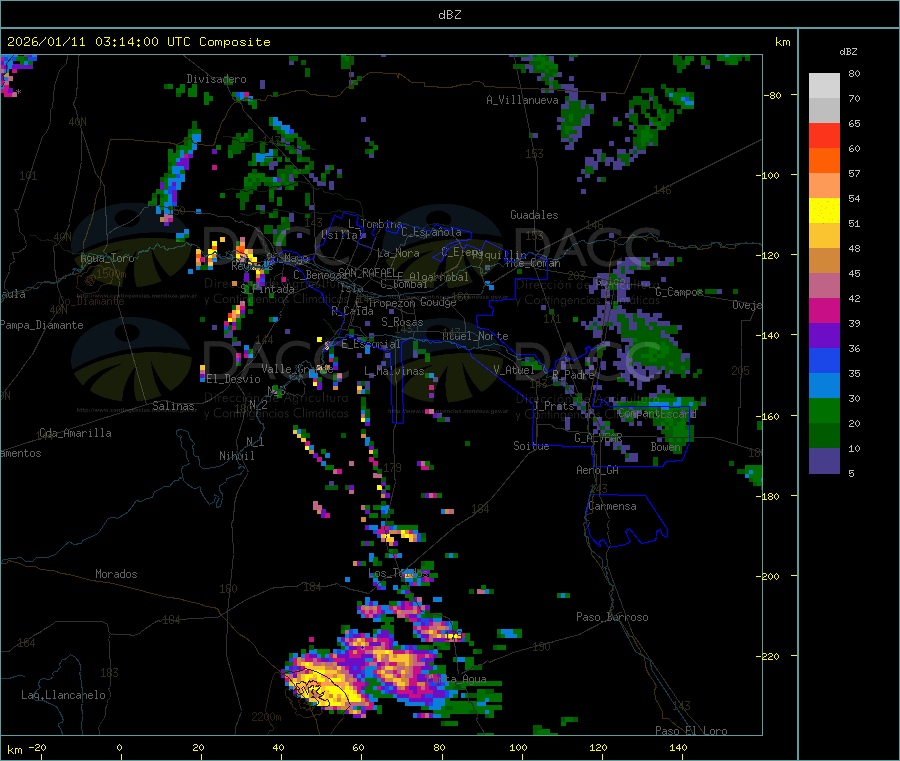The height and width of the screenshot is (761, 900).
Task: Click the 'La_Nora' map label
Action: 398,253
